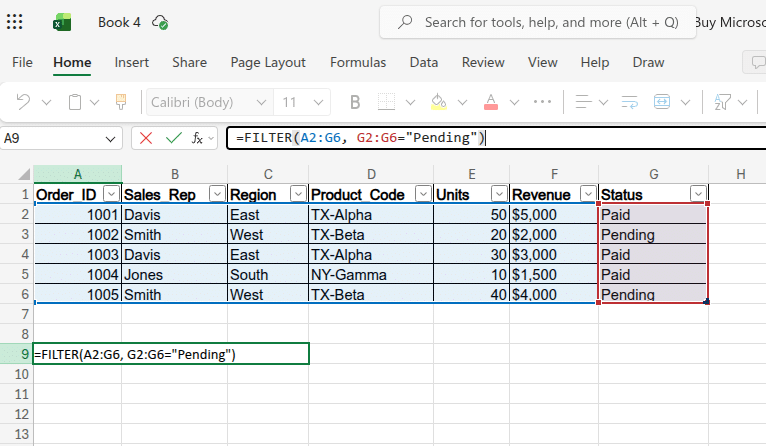Click the Format Painter icon

point(121,102)
